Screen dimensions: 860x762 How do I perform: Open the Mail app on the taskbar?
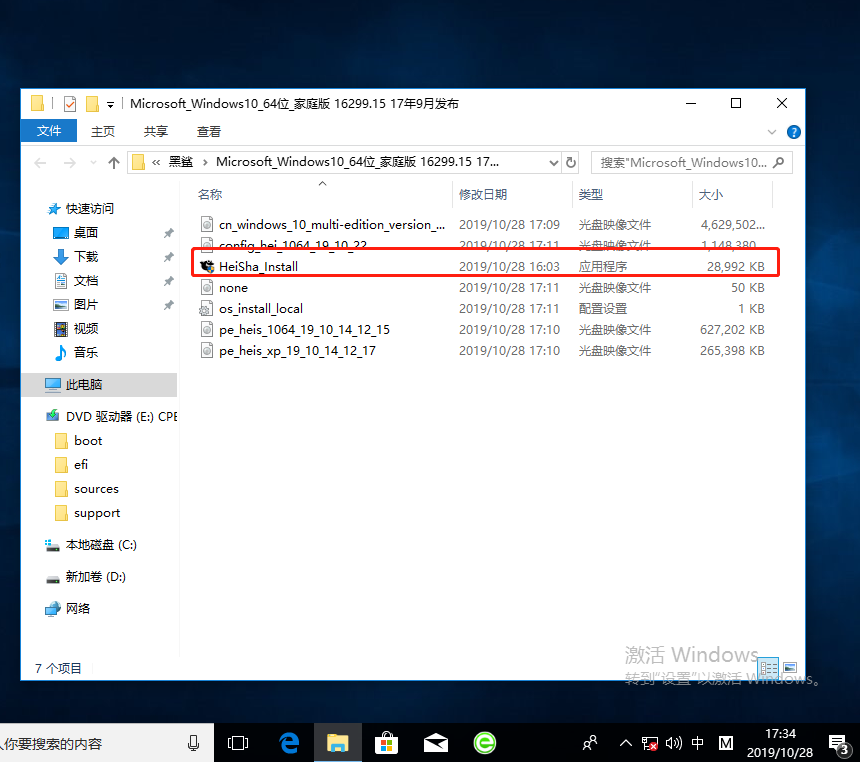435,742
